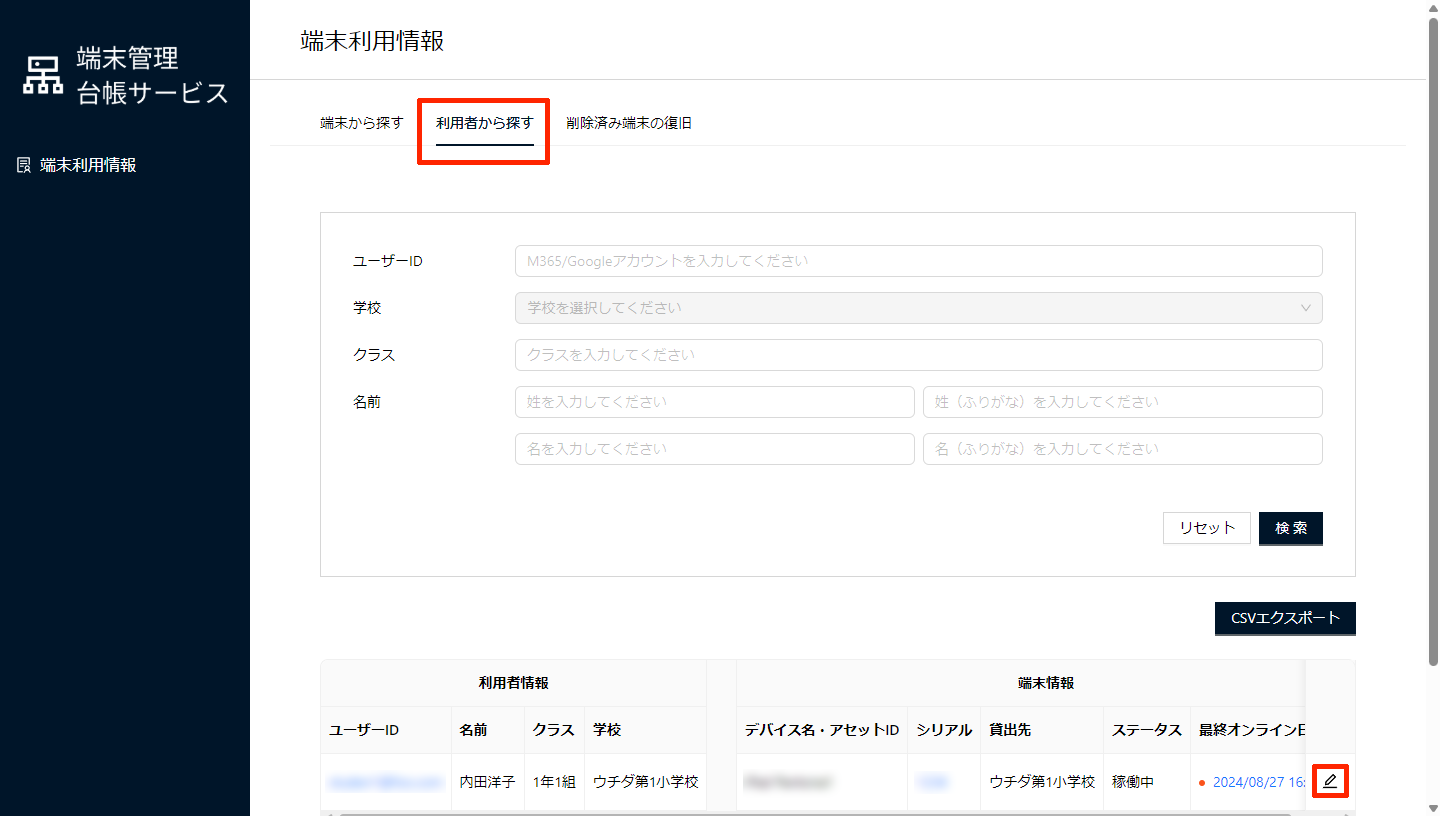Viewport: 1440px width, 817px height.
Task: Focus the 名(ふりがな) input field
Action: click(x=1122, y=449)
